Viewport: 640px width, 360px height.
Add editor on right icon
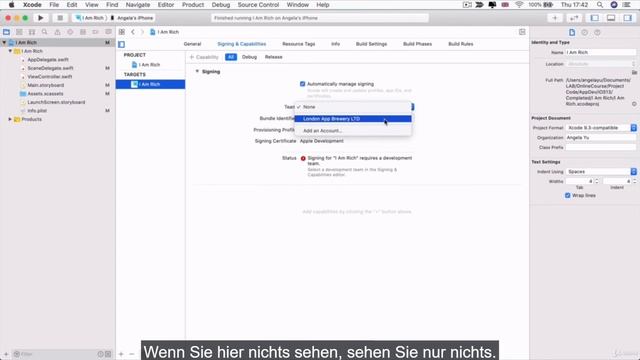(522, 32)
